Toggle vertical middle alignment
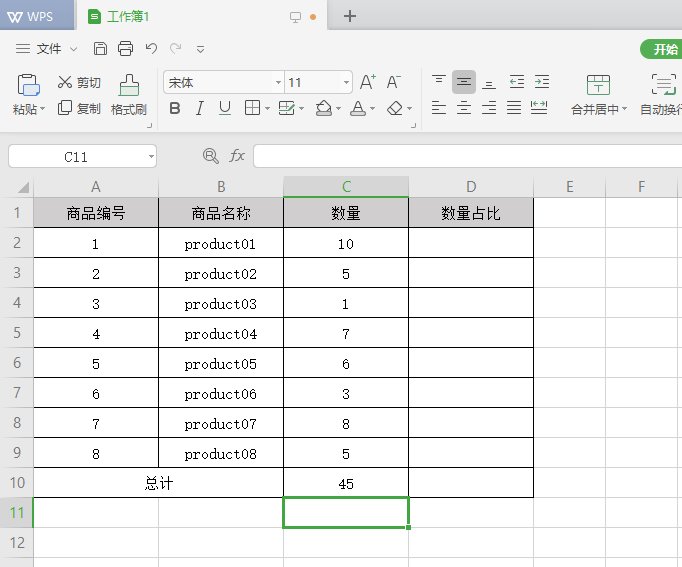 click(x=464, y=82)
